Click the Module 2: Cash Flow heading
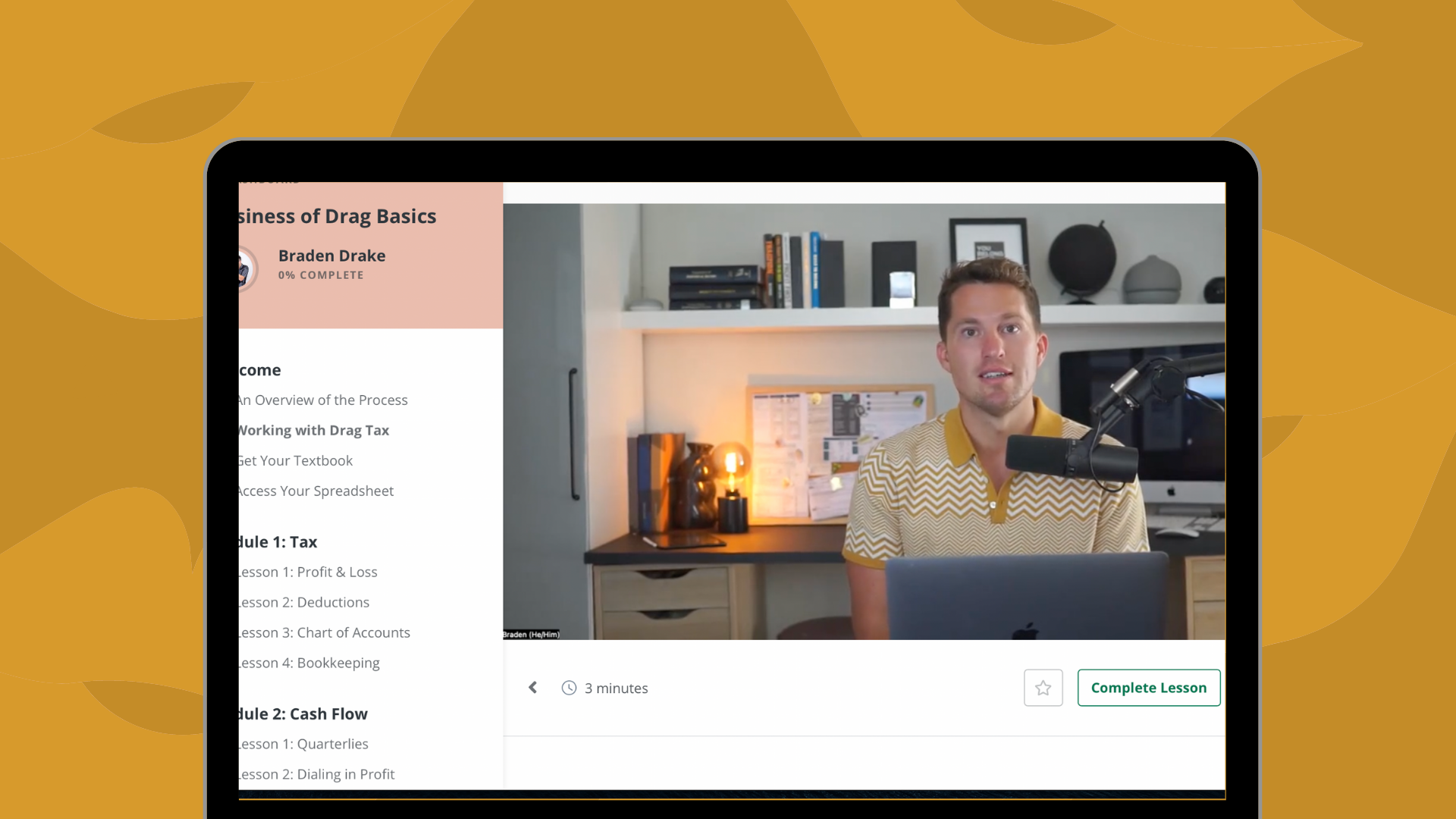The width and height of the screenshot is (1456, 819). (x=303, y=714)
